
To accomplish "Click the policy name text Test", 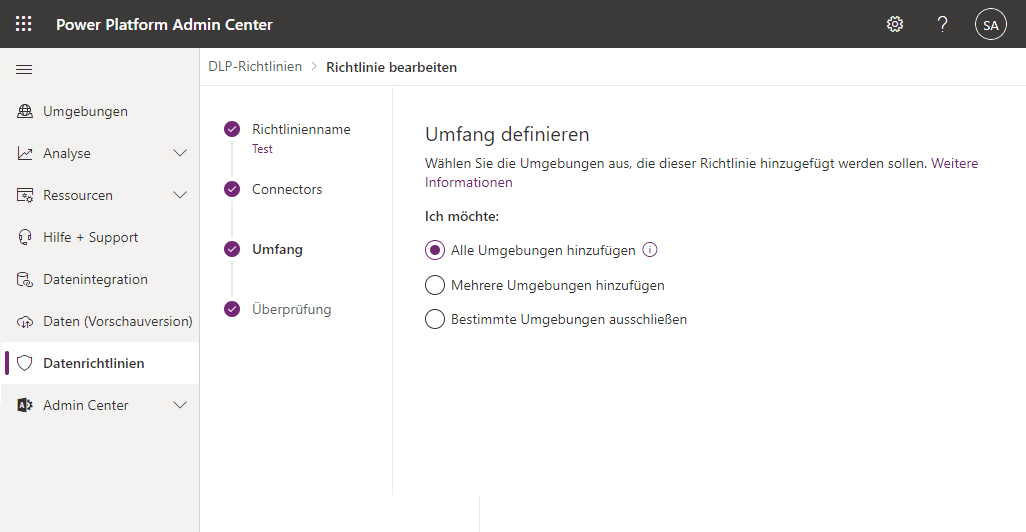I will [x=262, y=149].
